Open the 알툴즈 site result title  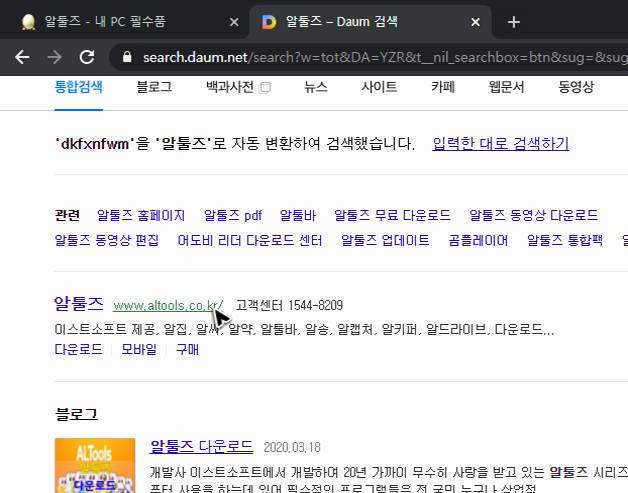point(79,304)
